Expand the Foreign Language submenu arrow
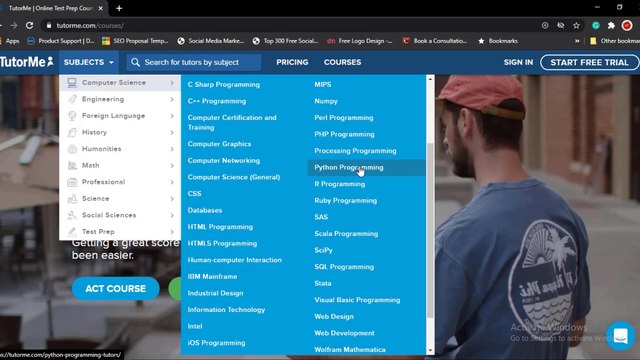The height and width of the screenshot is (360, 640). coord(172,116)
